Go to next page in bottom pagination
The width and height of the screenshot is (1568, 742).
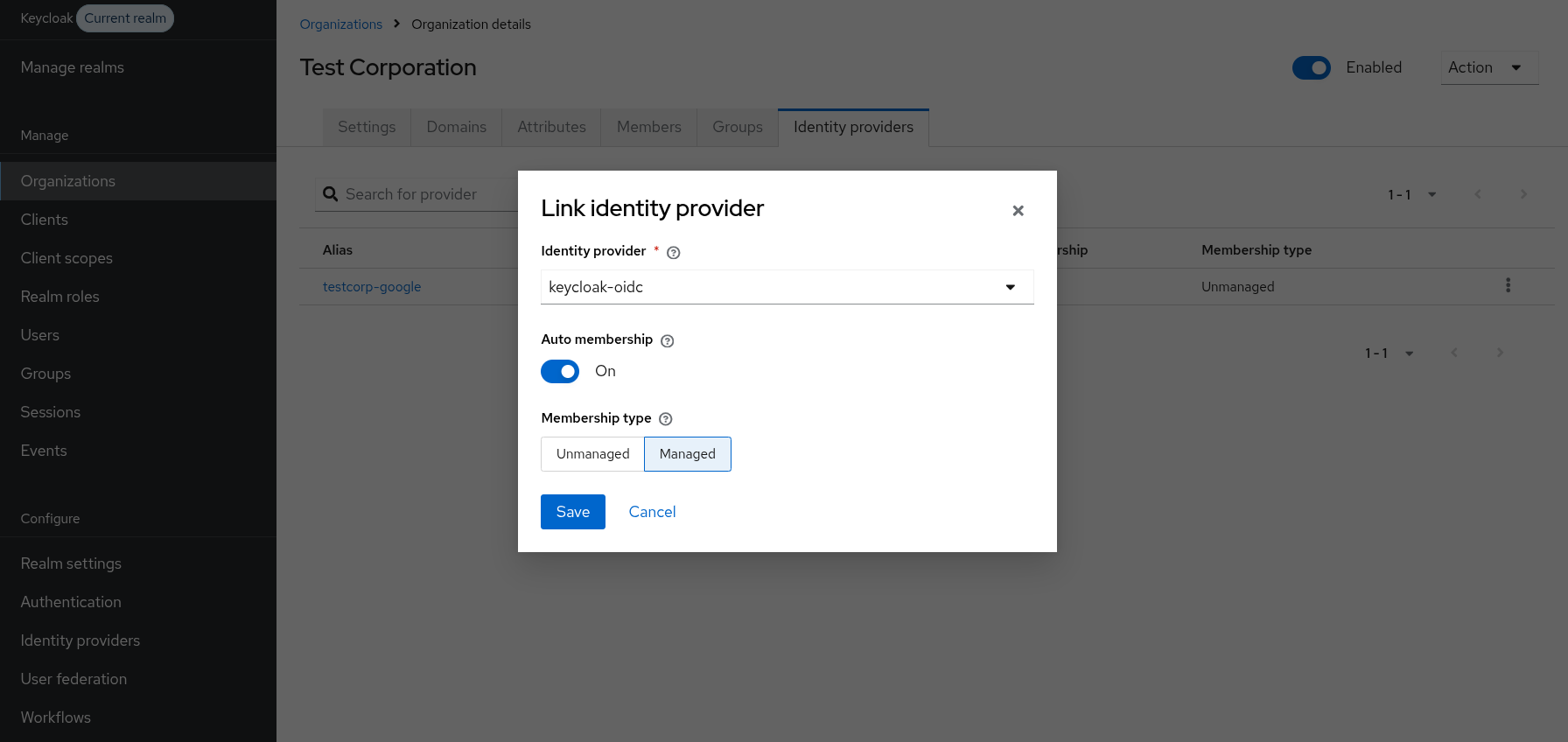coord(1500,353)
